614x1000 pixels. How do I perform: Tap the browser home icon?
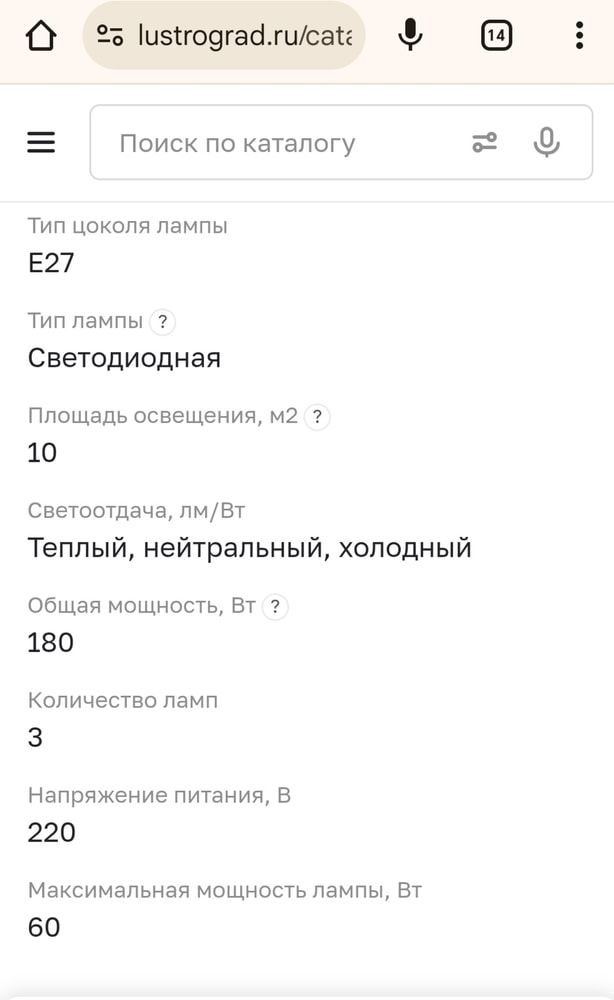[40, 36]
